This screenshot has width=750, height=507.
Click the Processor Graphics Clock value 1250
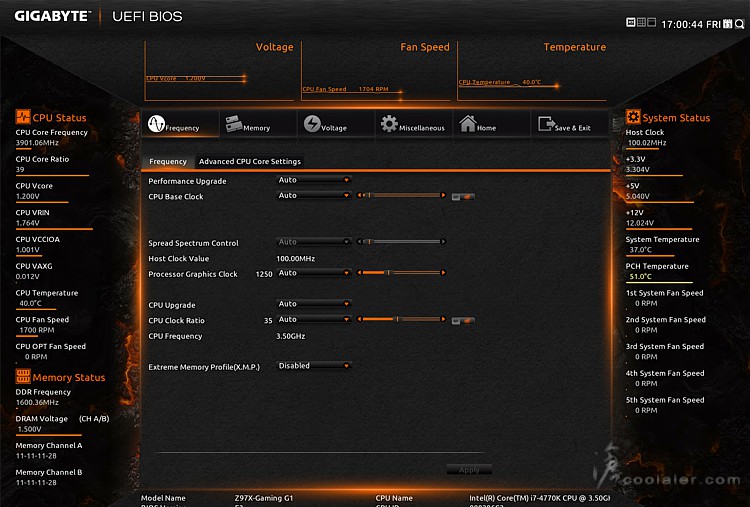pyautogui.click(x=264, y=274)
